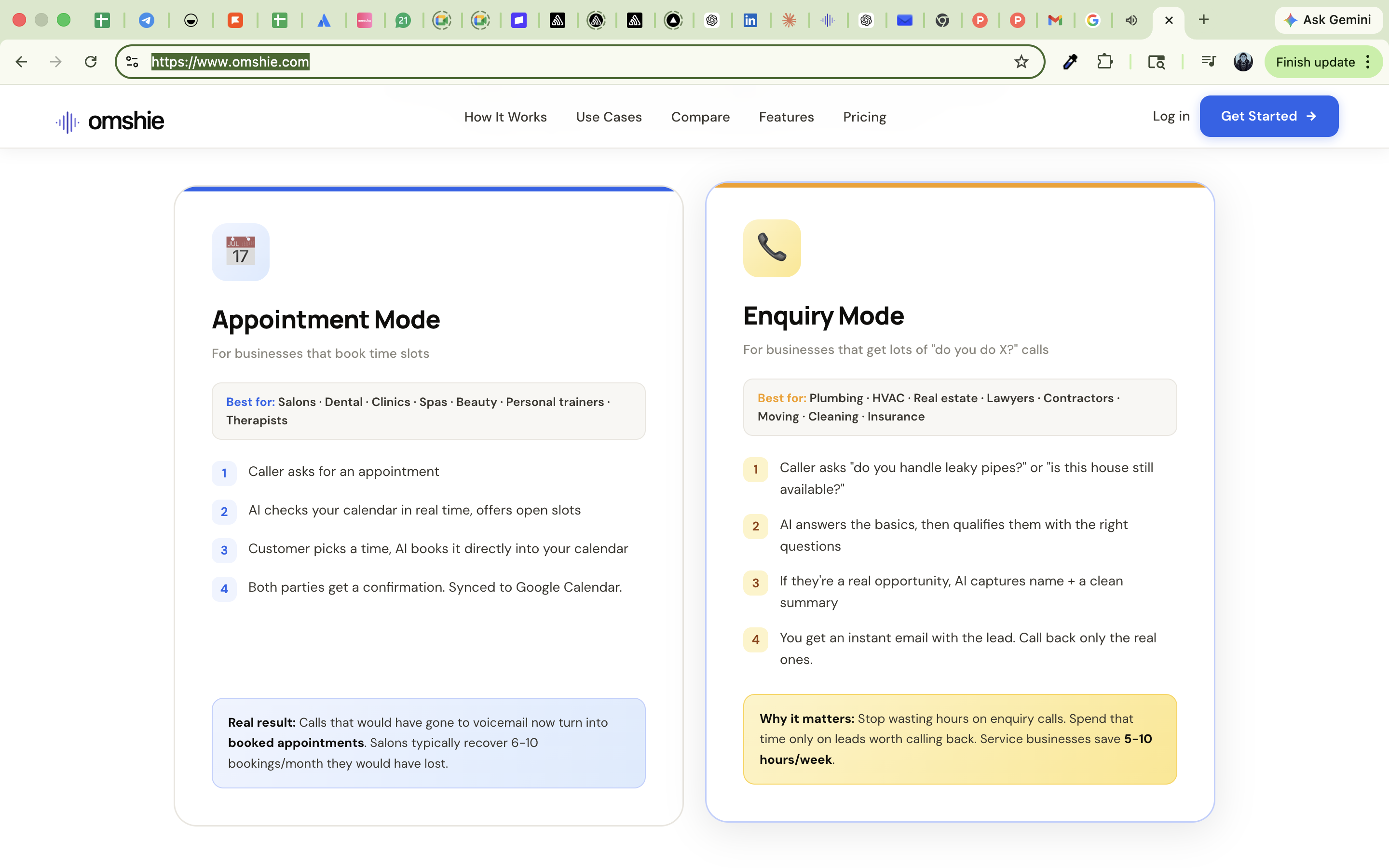The width and height of the screenshot is (1389, 868).
Task: Select the URL in the address bar
Action: [230, 62]
